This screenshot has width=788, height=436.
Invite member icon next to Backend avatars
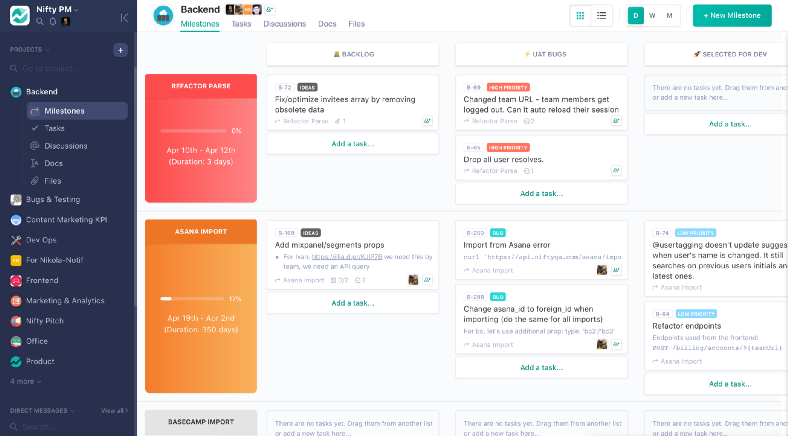pyautogui.click(x=270, y=10)
